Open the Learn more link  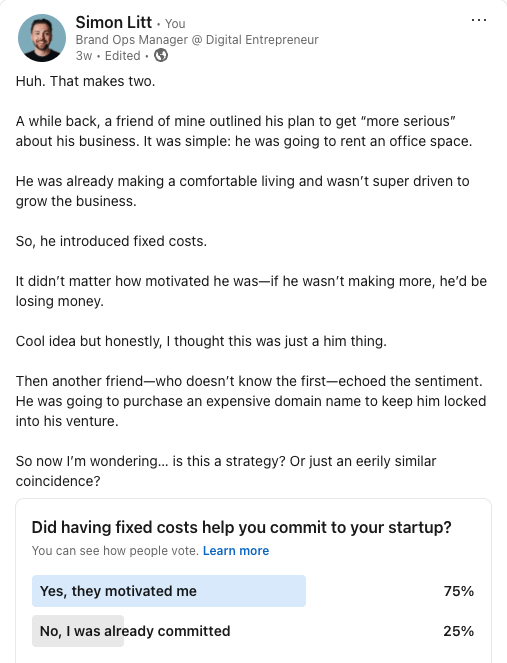pos(236,551)
